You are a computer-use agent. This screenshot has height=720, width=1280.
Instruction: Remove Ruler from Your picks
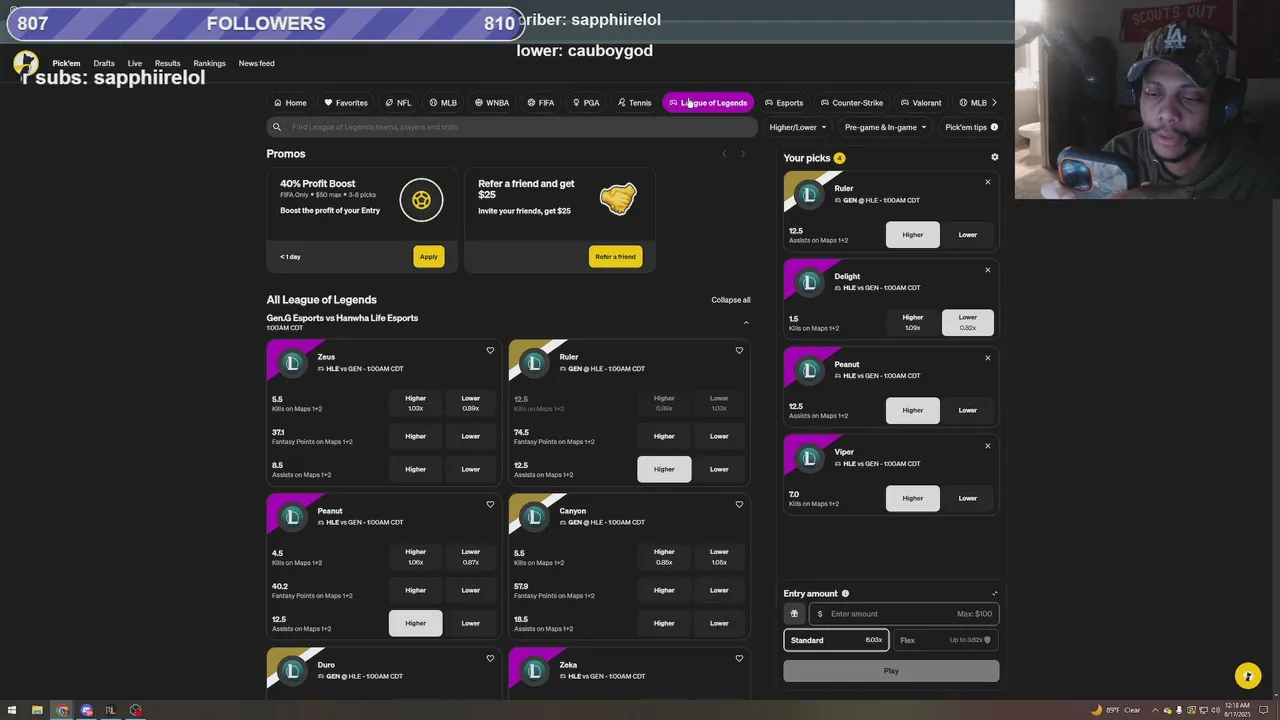pyautogui.click(x=987, y=182)
